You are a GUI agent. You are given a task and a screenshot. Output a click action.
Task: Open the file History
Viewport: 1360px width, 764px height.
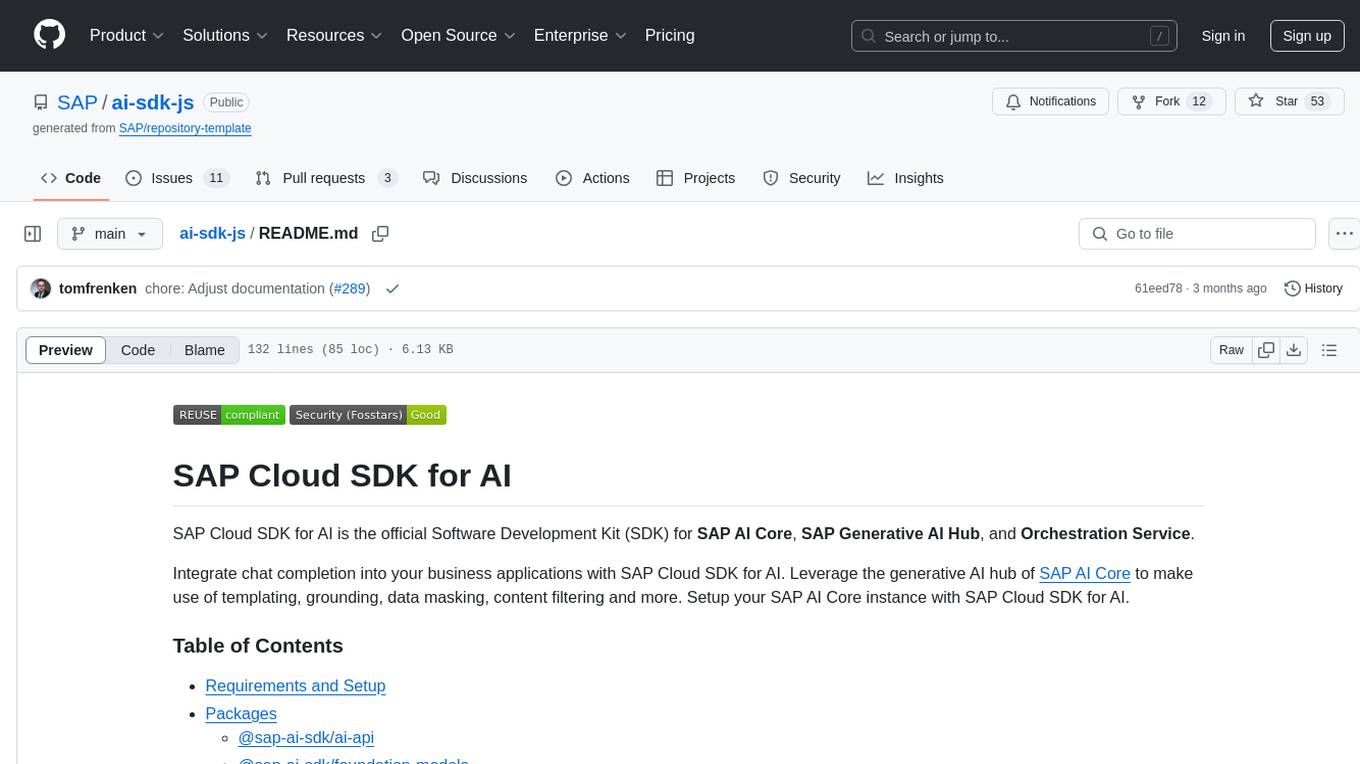1313,288
